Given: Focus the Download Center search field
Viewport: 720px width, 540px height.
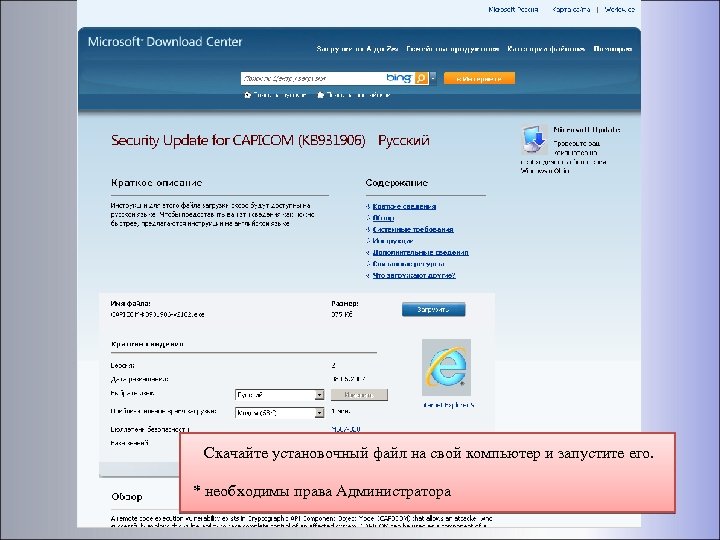Looking at the screenshot, I should tap(312, 79).
